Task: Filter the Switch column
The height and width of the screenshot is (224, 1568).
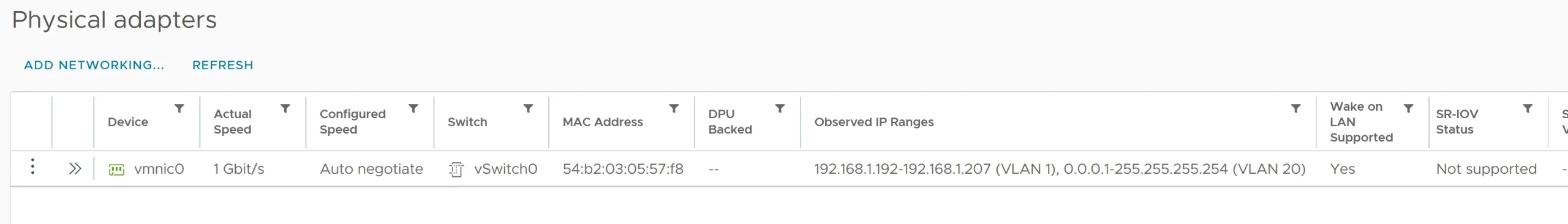Action: (x=528, y=108)
